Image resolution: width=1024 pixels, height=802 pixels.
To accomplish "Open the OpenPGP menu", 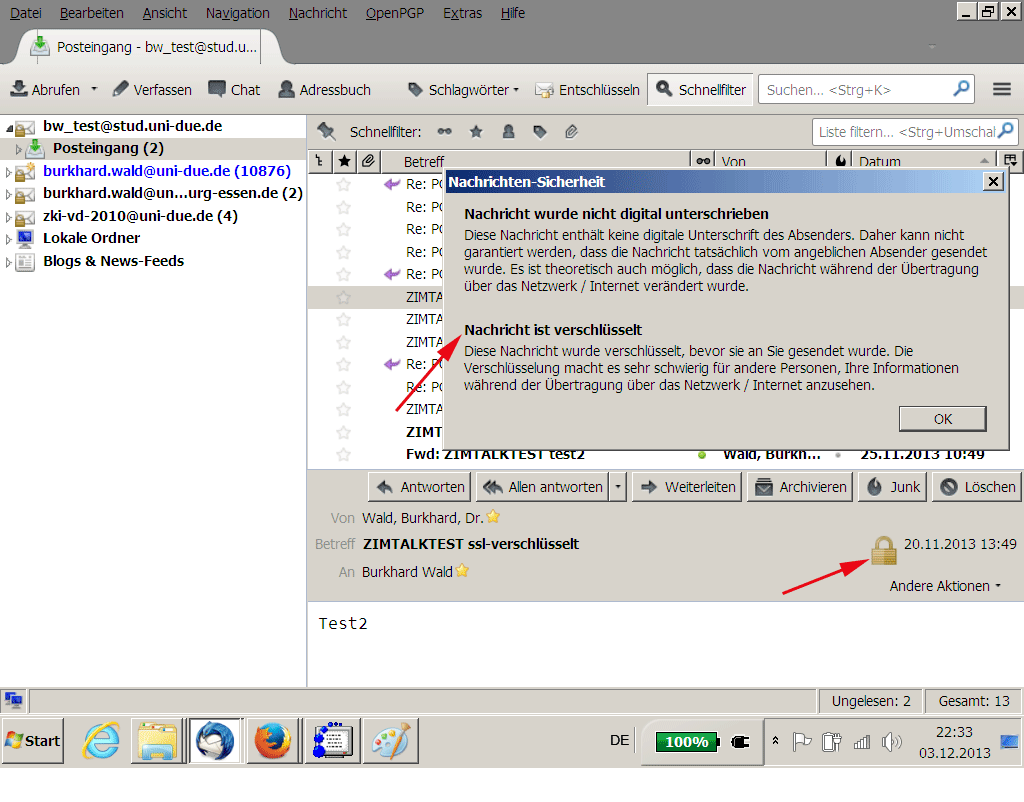I will point(393,13).
